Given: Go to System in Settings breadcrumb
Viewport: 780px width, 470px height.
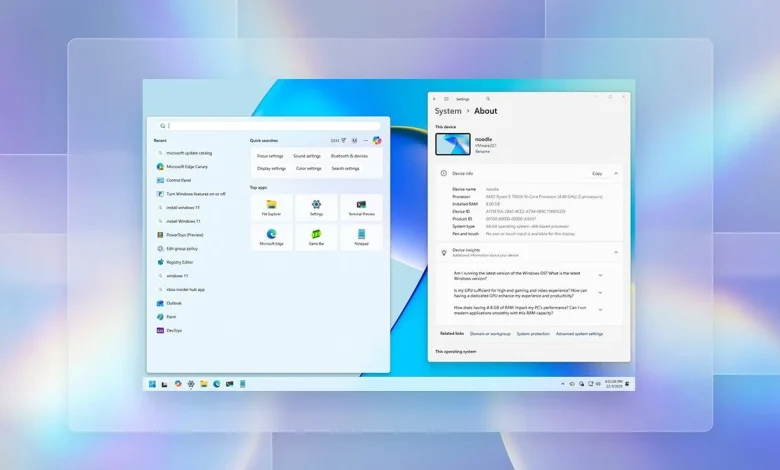Looking at the screenshot, I should [448, 111].
